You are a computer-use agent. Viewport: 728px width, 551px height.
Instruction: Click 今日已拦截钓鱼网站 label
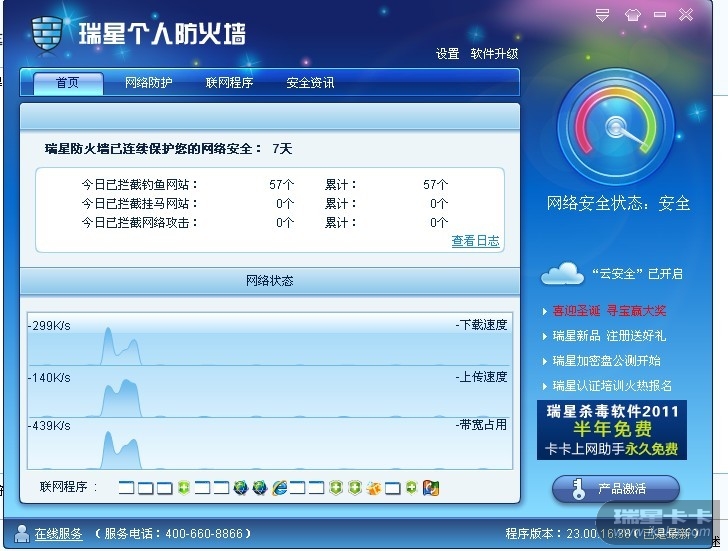tap(140, 185)
